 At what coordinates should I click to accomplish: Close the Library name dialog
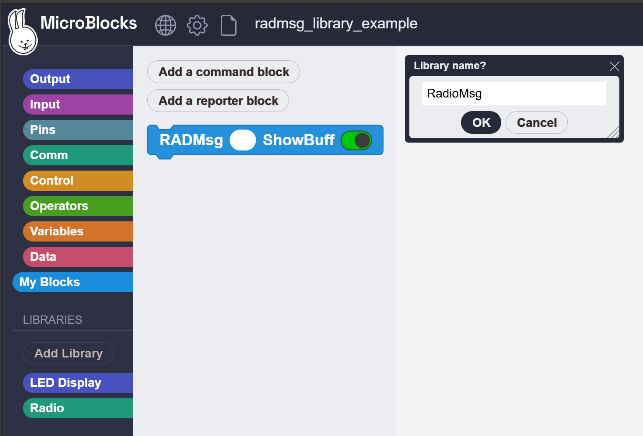(614, 66)
